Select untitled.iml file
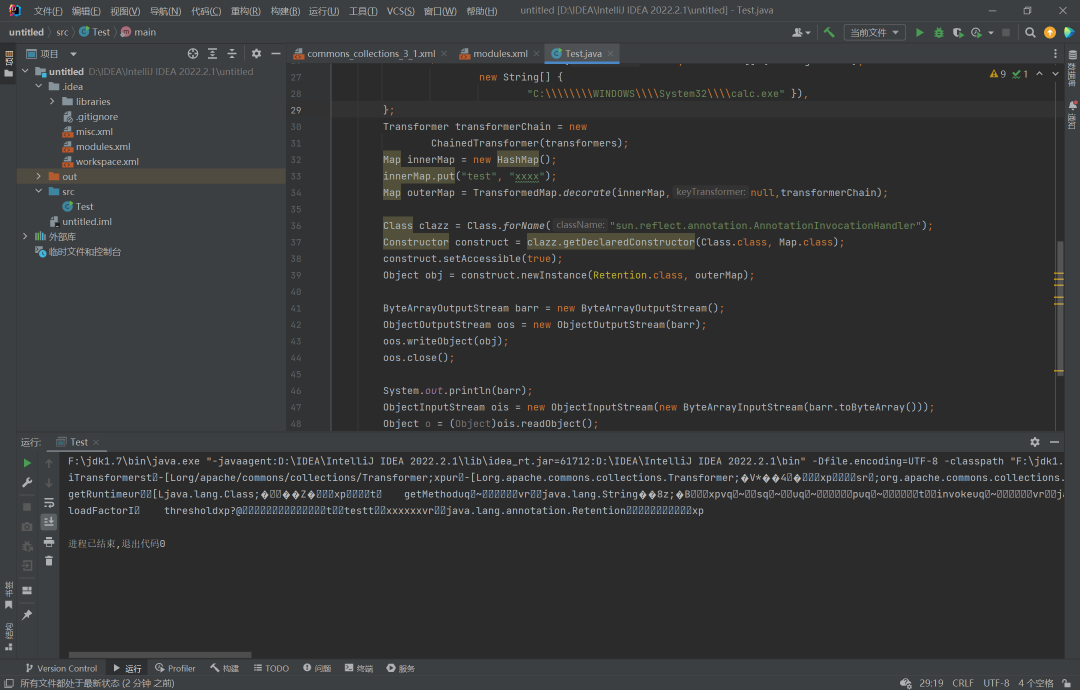The height and width of the screenshot is (690, 1080). 87,222
